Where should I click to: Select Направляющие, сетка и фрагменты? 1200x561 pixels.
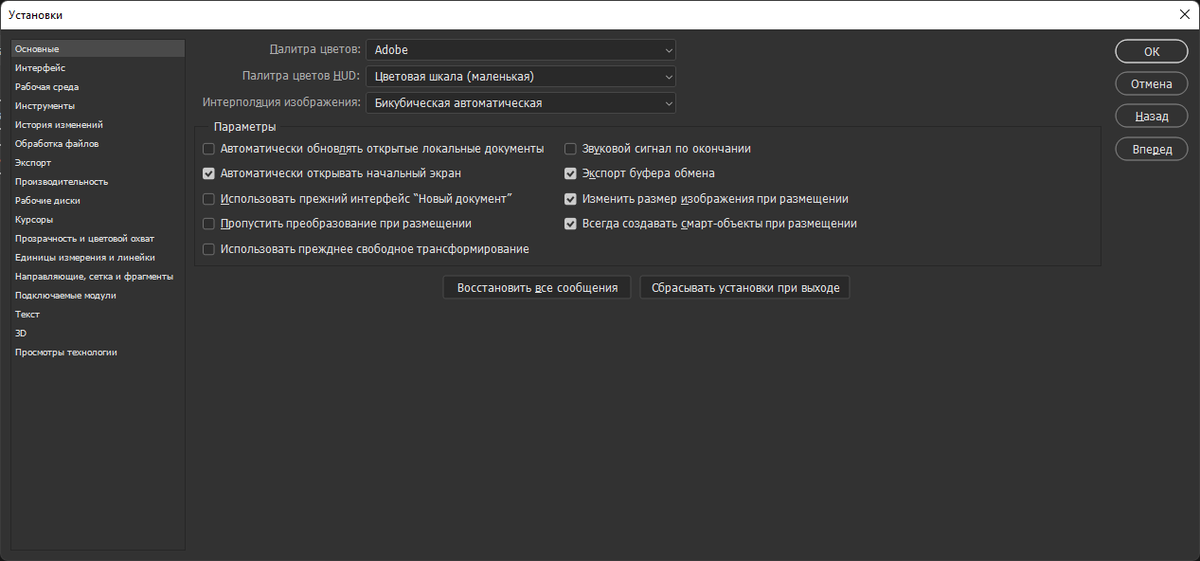[98, 277]
